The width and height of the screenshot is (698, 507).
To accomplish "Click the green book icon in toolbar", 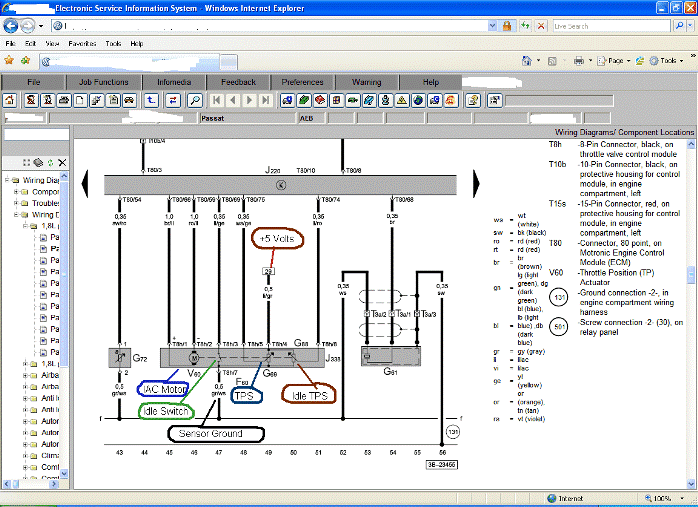I will (304, 100).
